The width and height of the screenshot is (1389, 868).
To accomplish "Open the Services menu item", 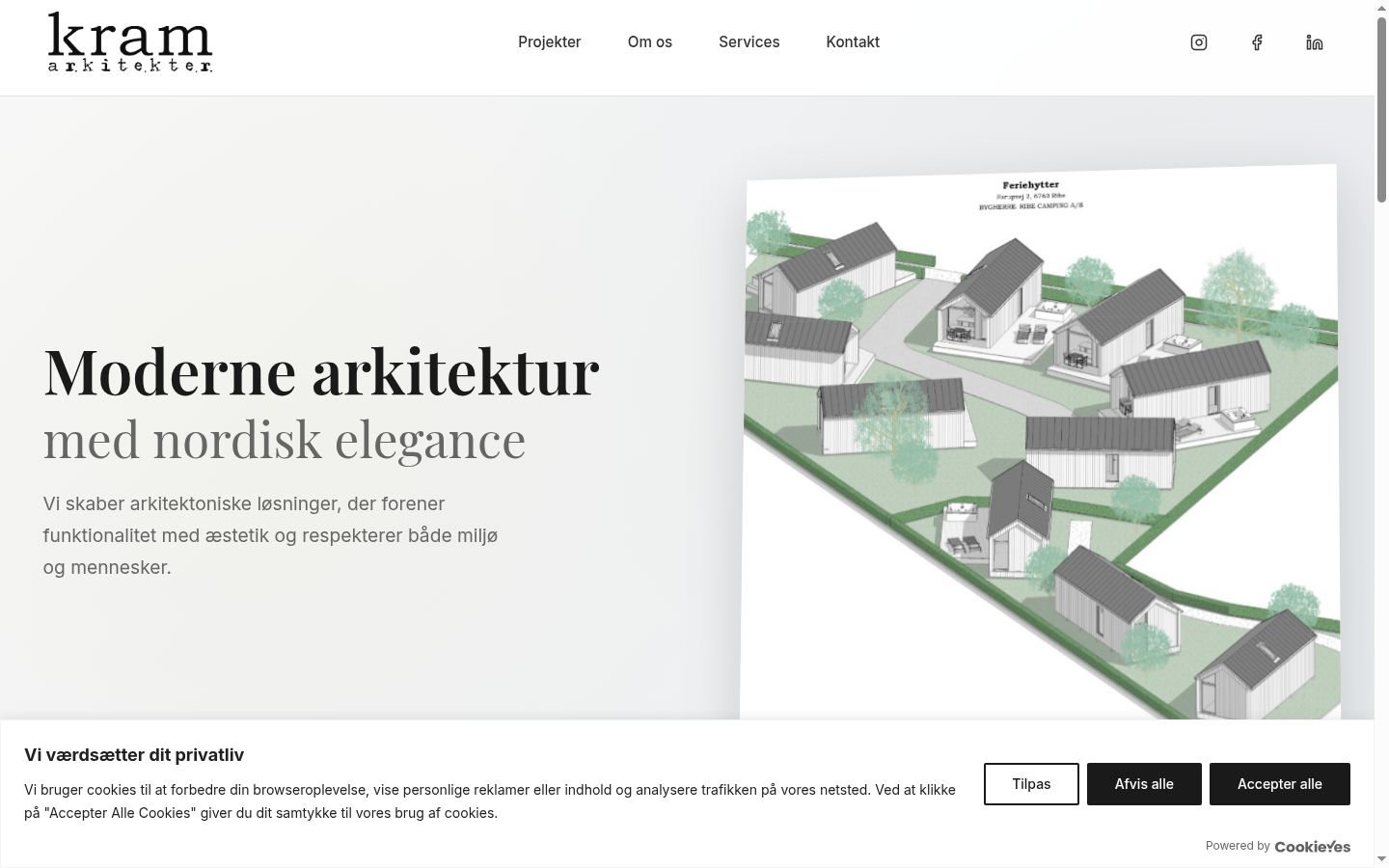I will (x=749, y=42).
